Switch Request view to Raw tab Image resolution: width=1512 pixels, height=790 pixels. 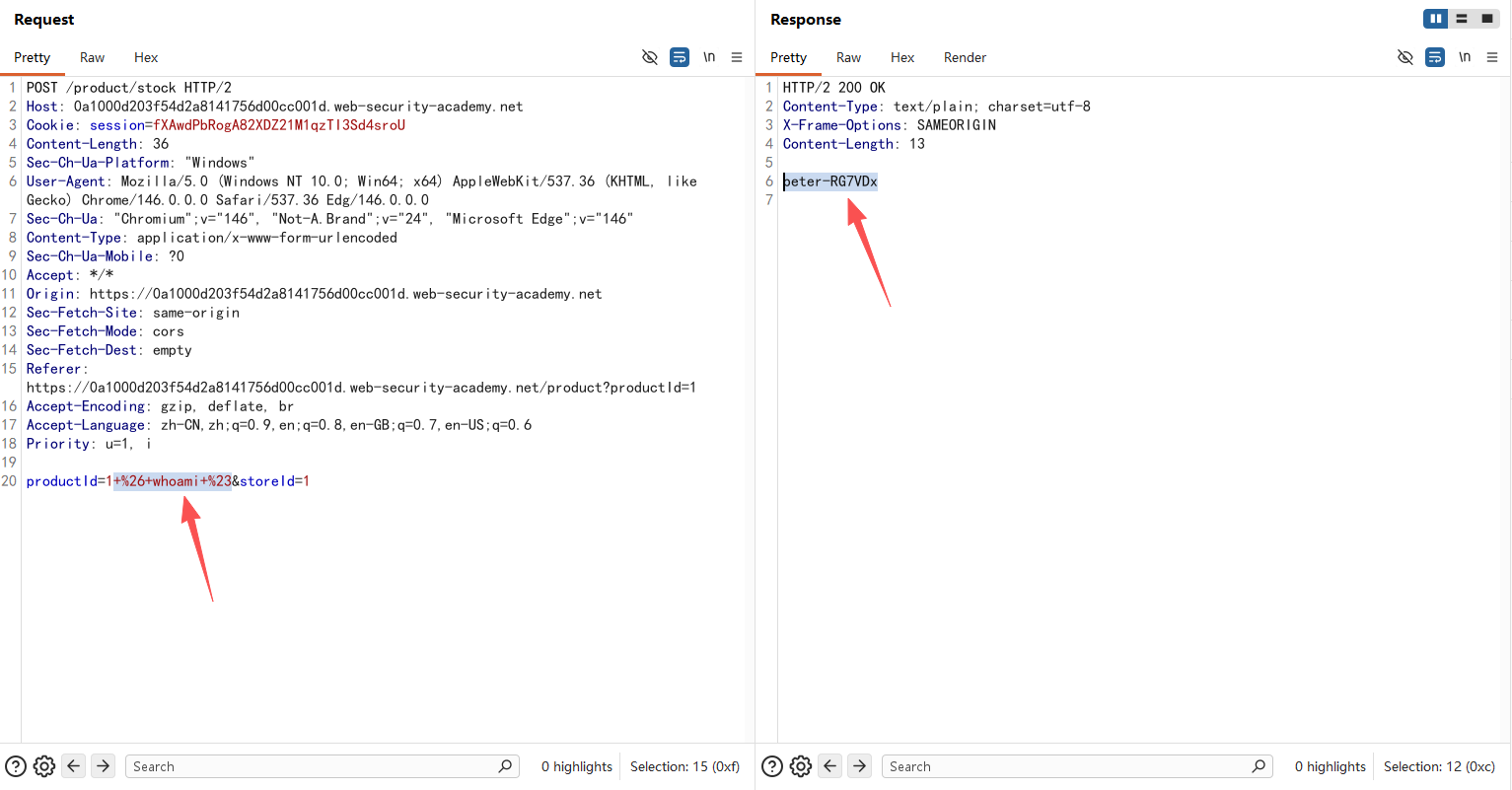[93, 57]
